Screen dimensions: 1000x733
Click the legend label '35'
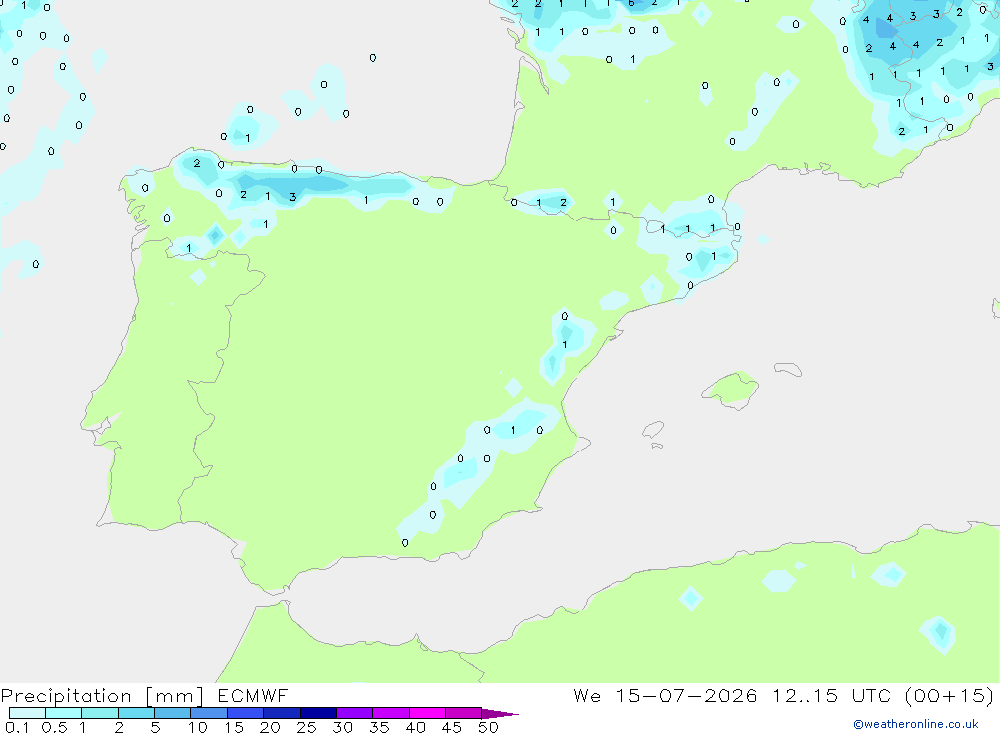379,727
